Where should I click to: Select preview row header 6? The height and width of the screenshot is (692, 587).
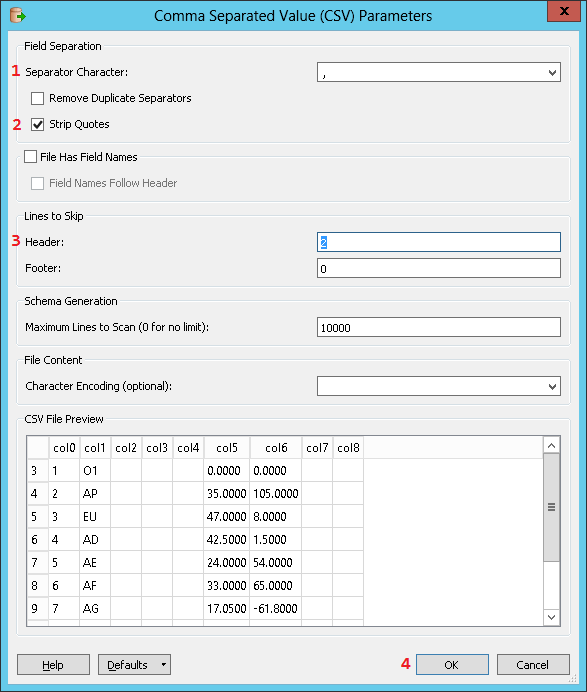38,540
